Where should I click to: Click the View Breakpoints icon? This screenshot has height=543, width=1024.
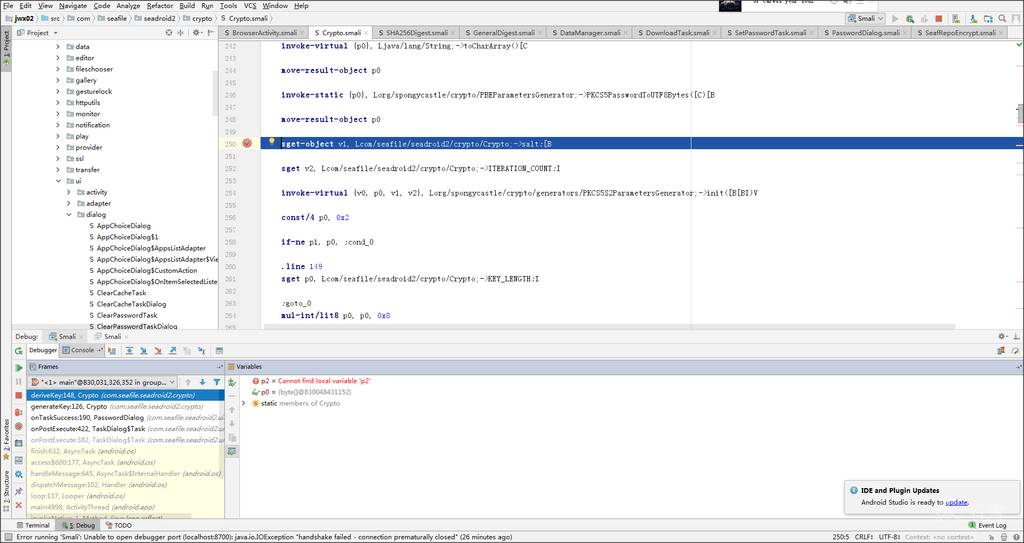[18, 412]
